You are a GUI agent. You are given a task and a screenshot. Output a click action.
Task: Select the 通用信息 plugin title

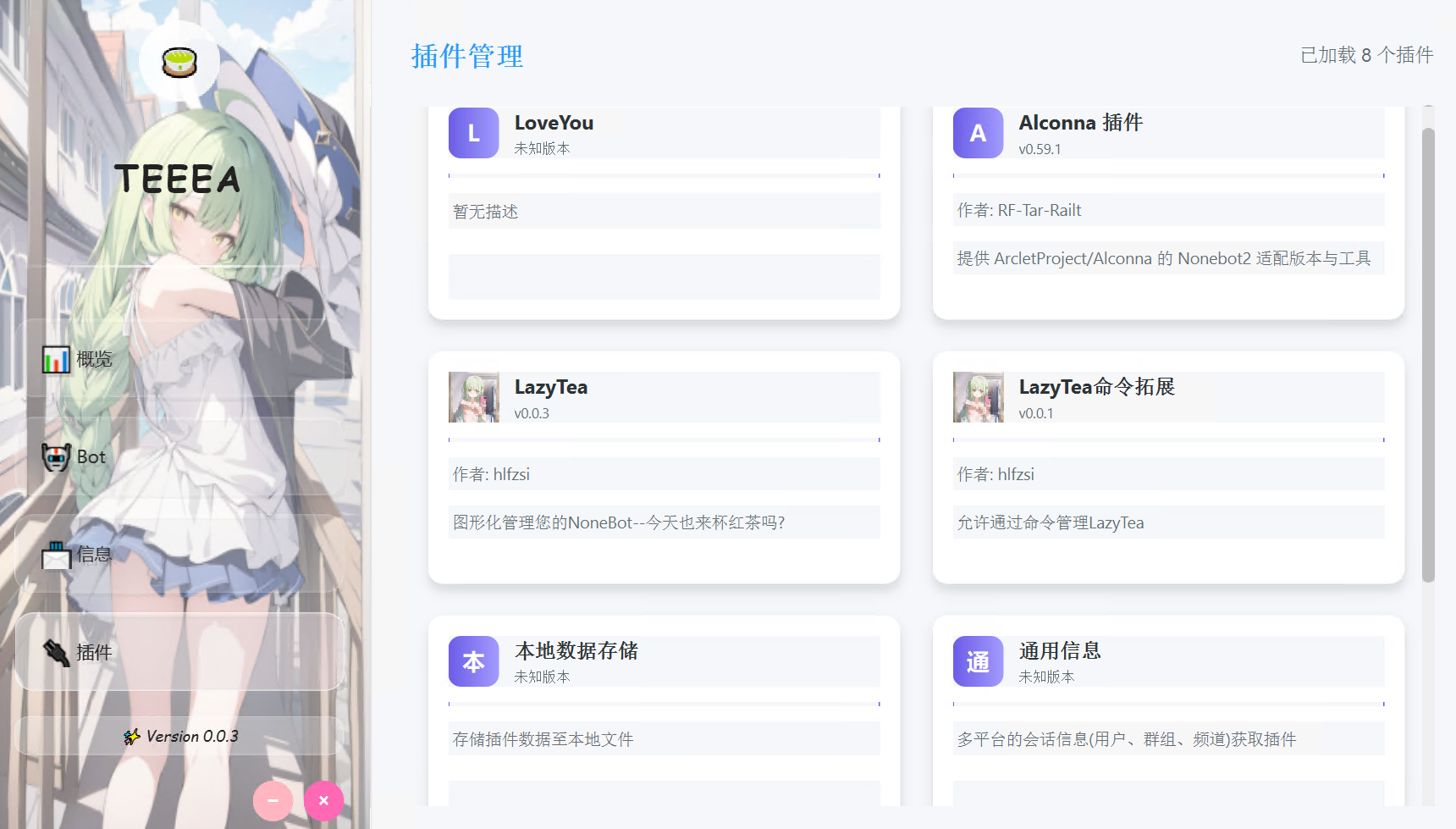pos(1060,651)
